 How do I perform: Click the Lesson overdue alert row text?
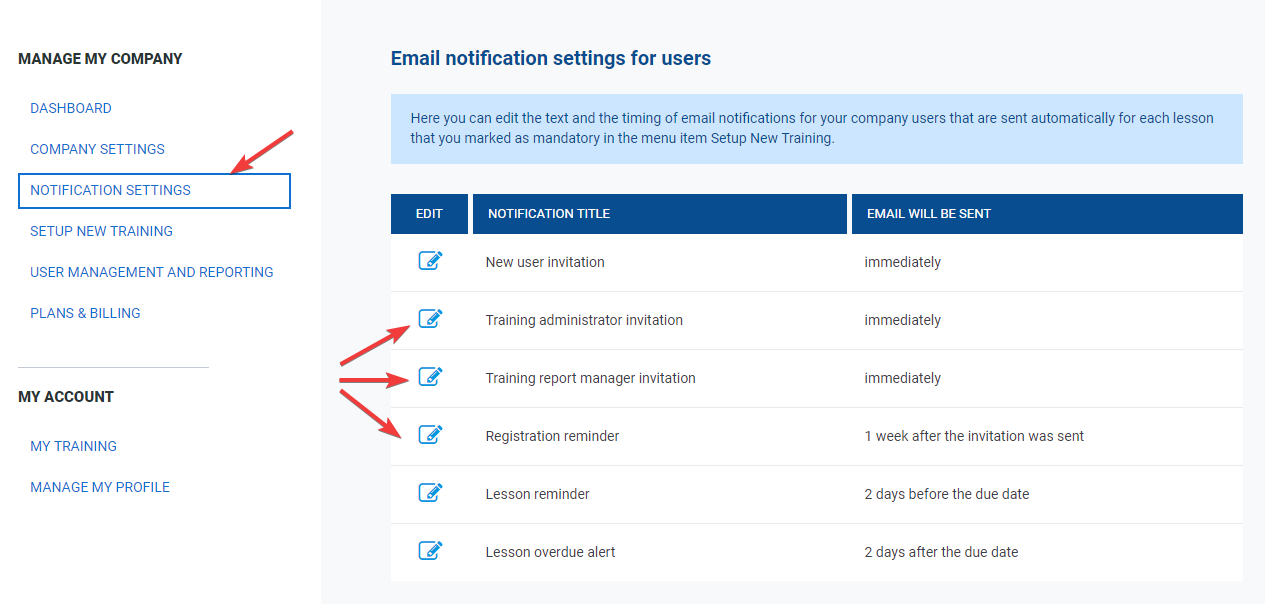coord(549,551)
